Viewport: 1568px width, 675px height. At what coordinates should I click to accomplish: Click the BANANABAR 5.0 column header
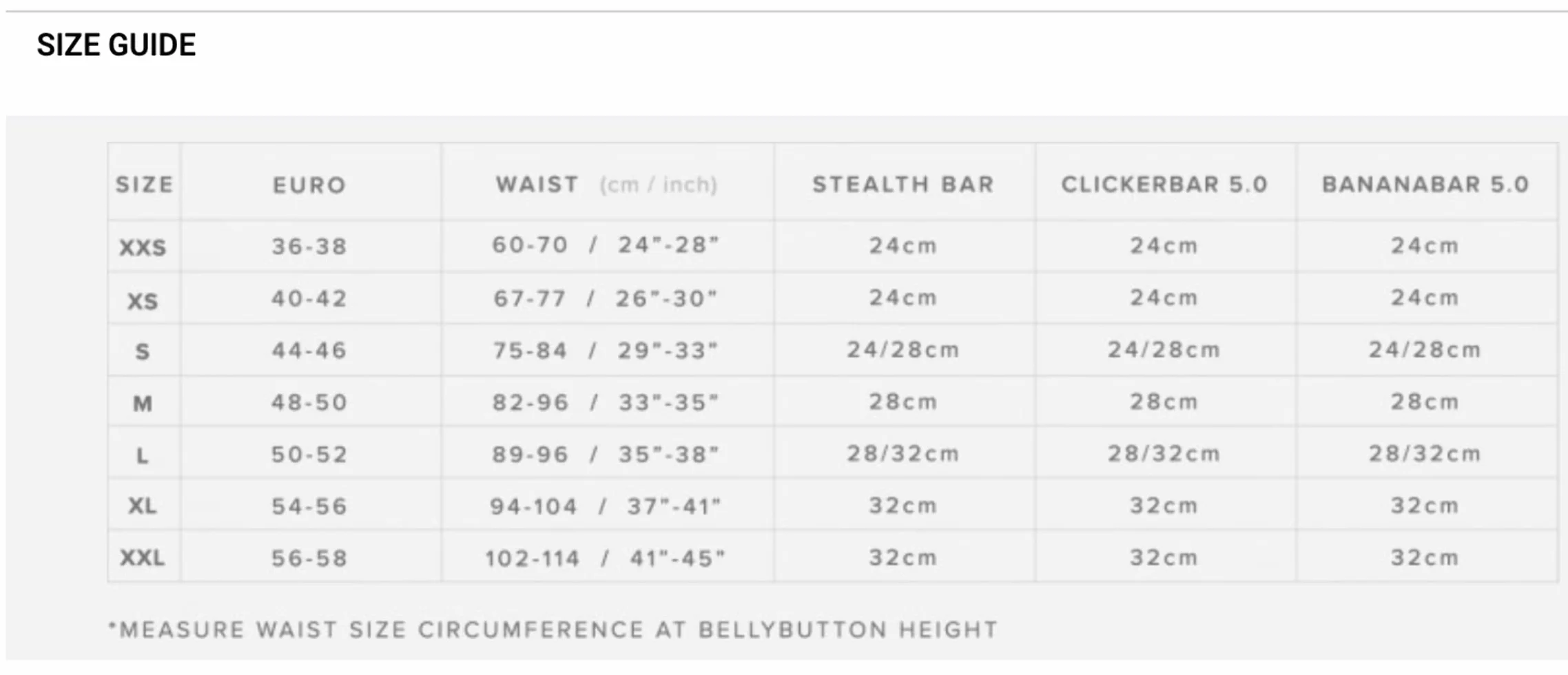(1425, 185)
